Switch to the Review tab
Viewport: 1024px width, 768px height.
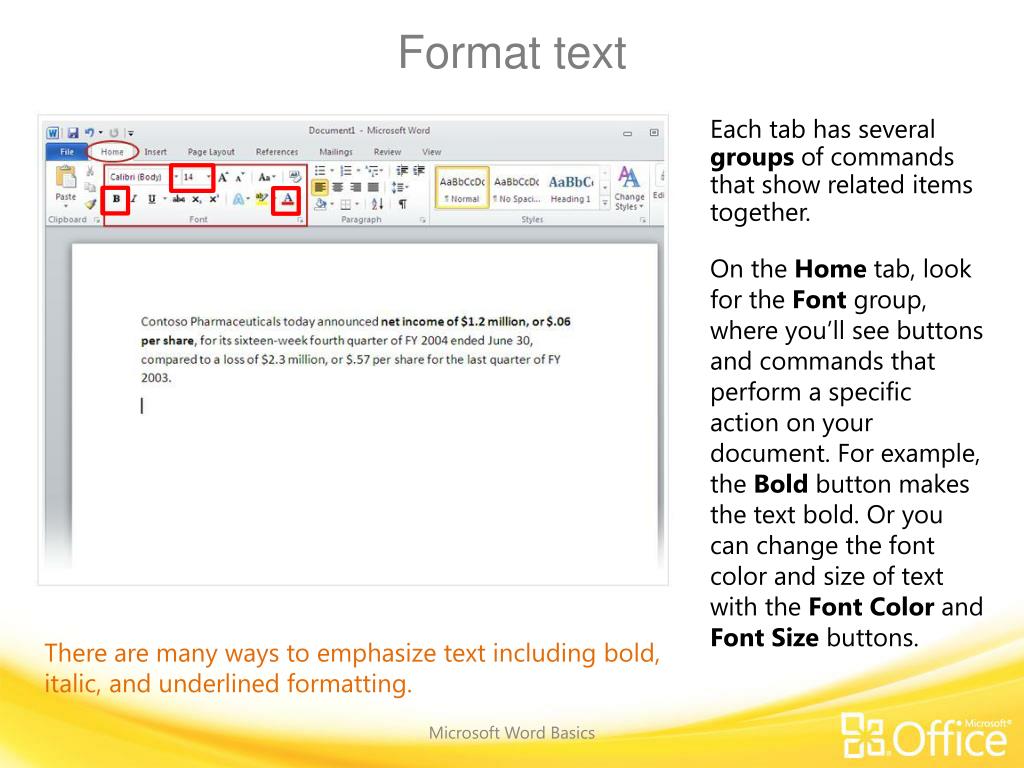click(x=387, y=152)
